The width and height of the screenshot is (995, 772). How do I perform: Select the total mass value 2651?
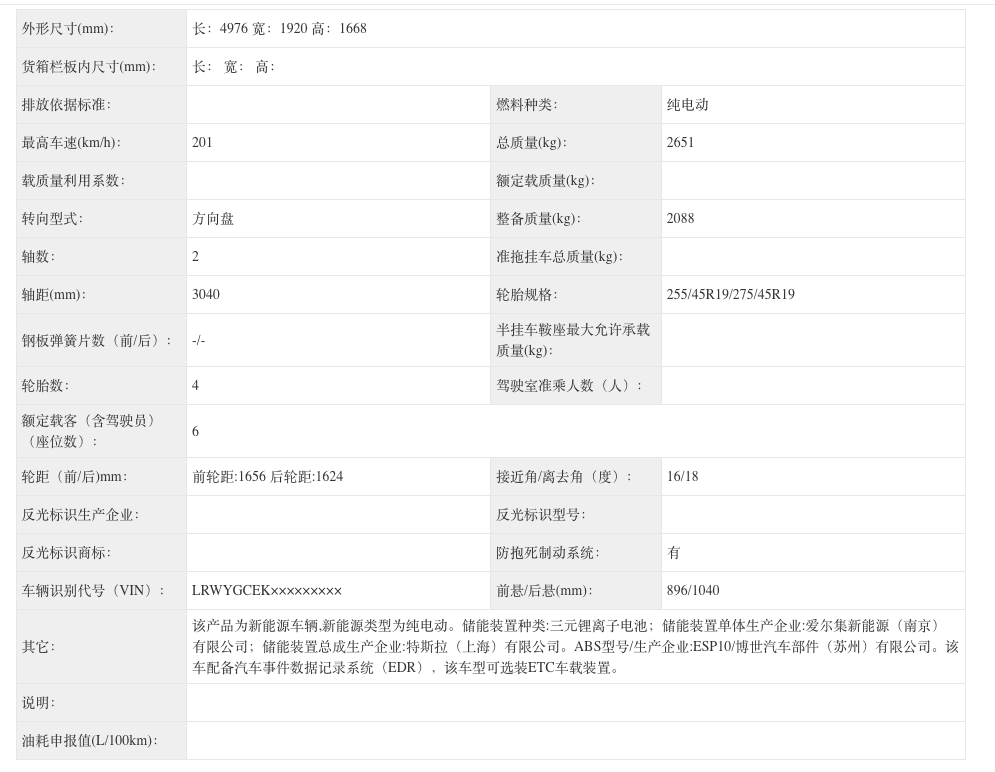click(x=680, y=142)
